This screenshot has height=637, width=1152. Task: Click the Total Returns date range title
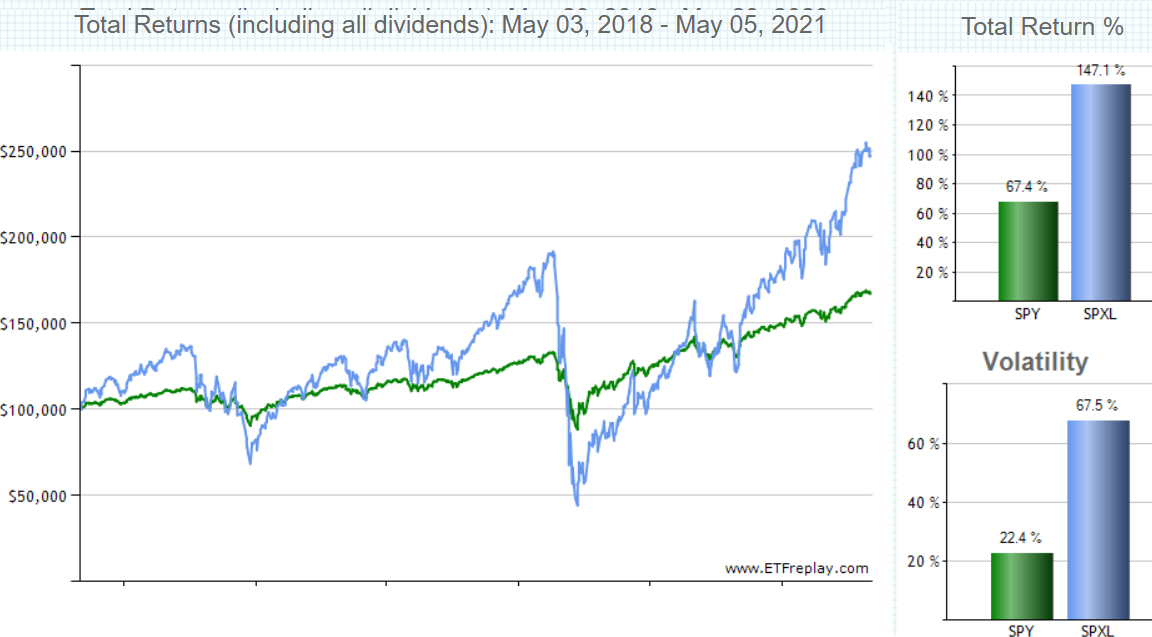(450, 25)
